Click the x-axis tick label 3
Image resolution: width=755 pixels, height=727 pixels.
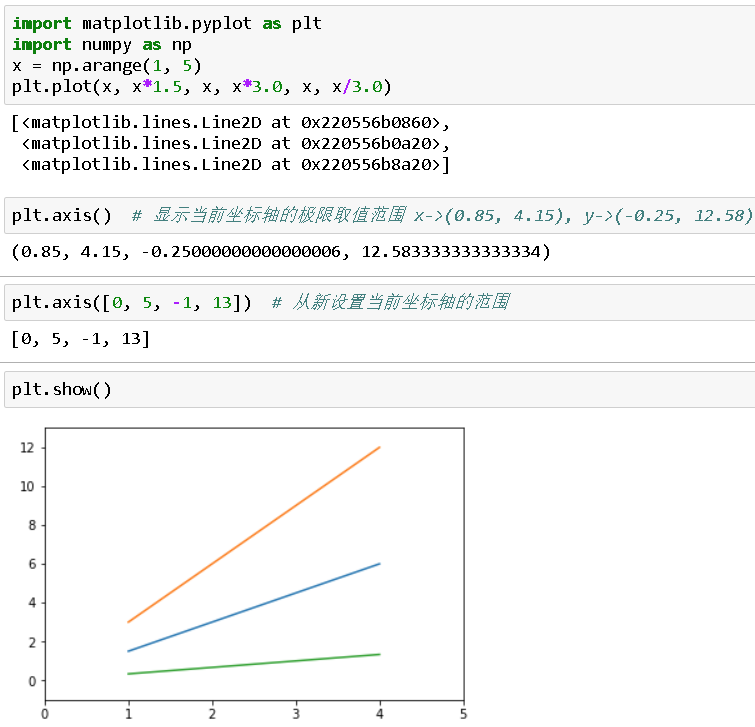point(296,714)
